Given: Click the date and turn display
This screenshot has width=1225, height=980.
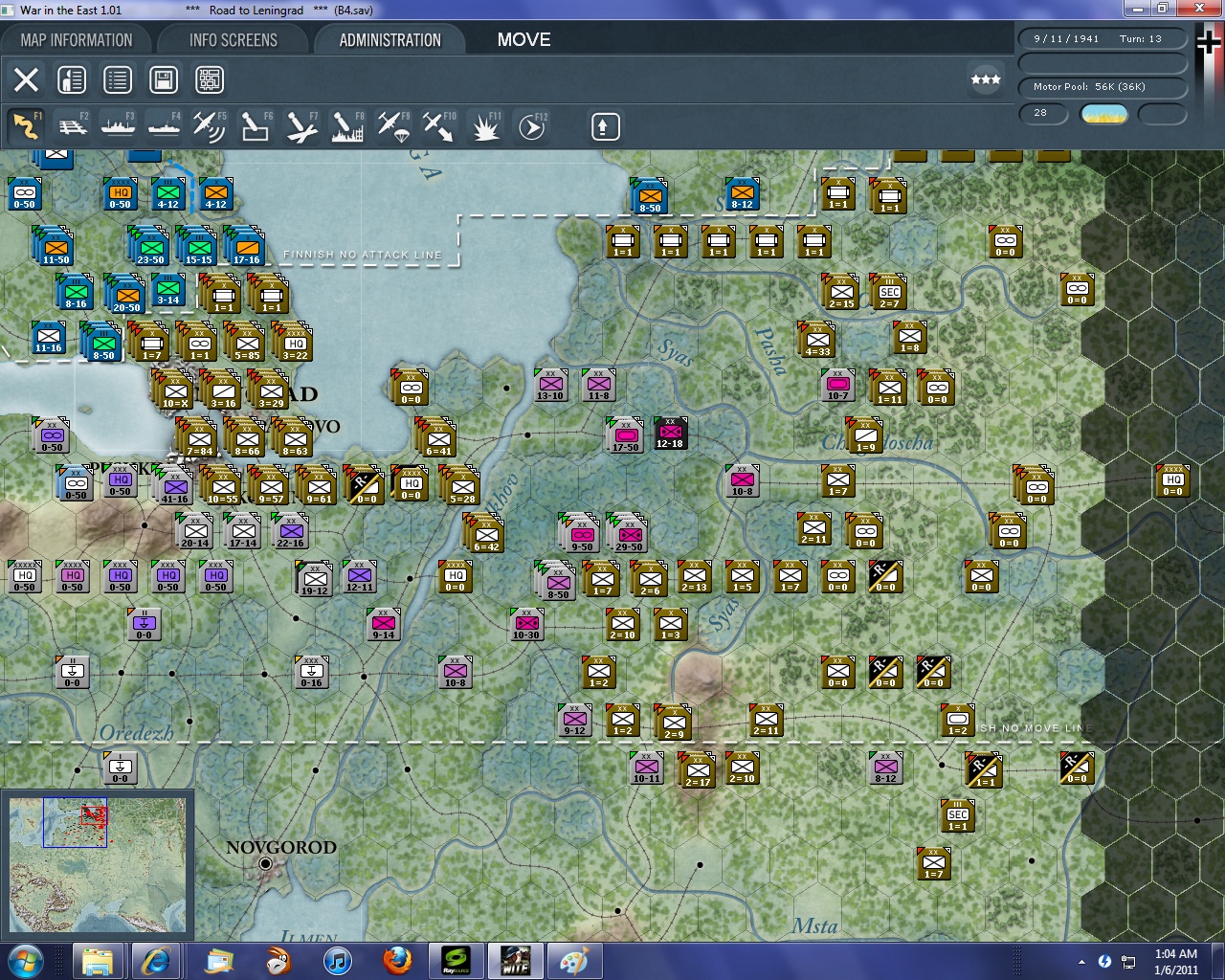Looking at the screenshot, I should click(1102, 39).
